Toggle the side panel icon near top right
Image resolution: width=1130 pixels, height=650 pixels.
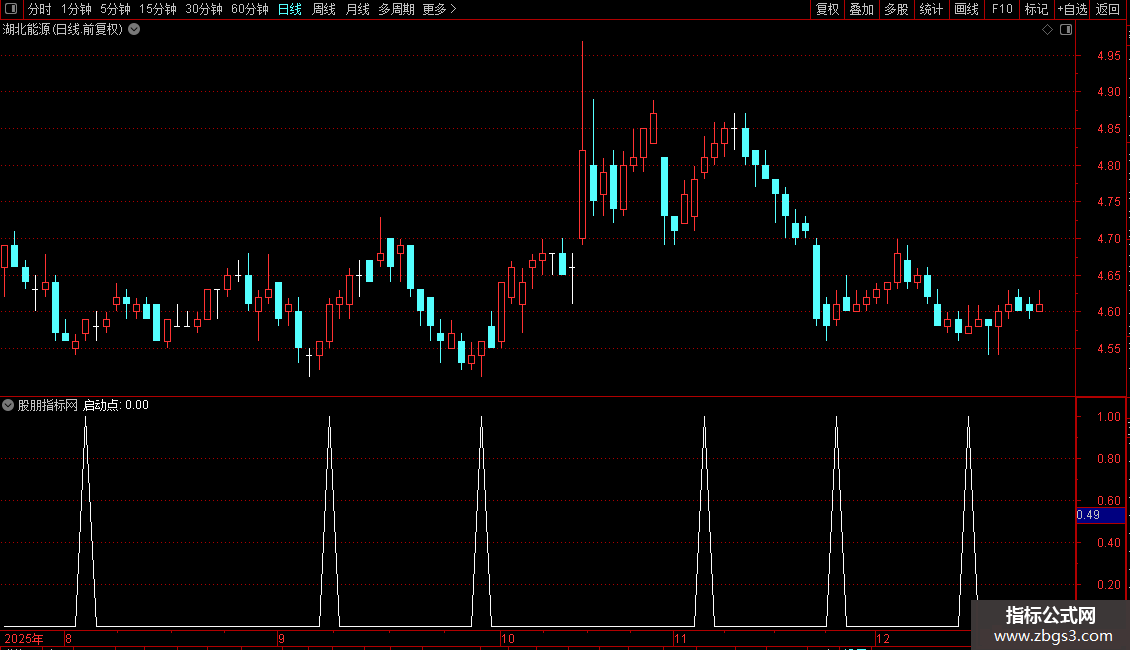(x=1066, y=30)
